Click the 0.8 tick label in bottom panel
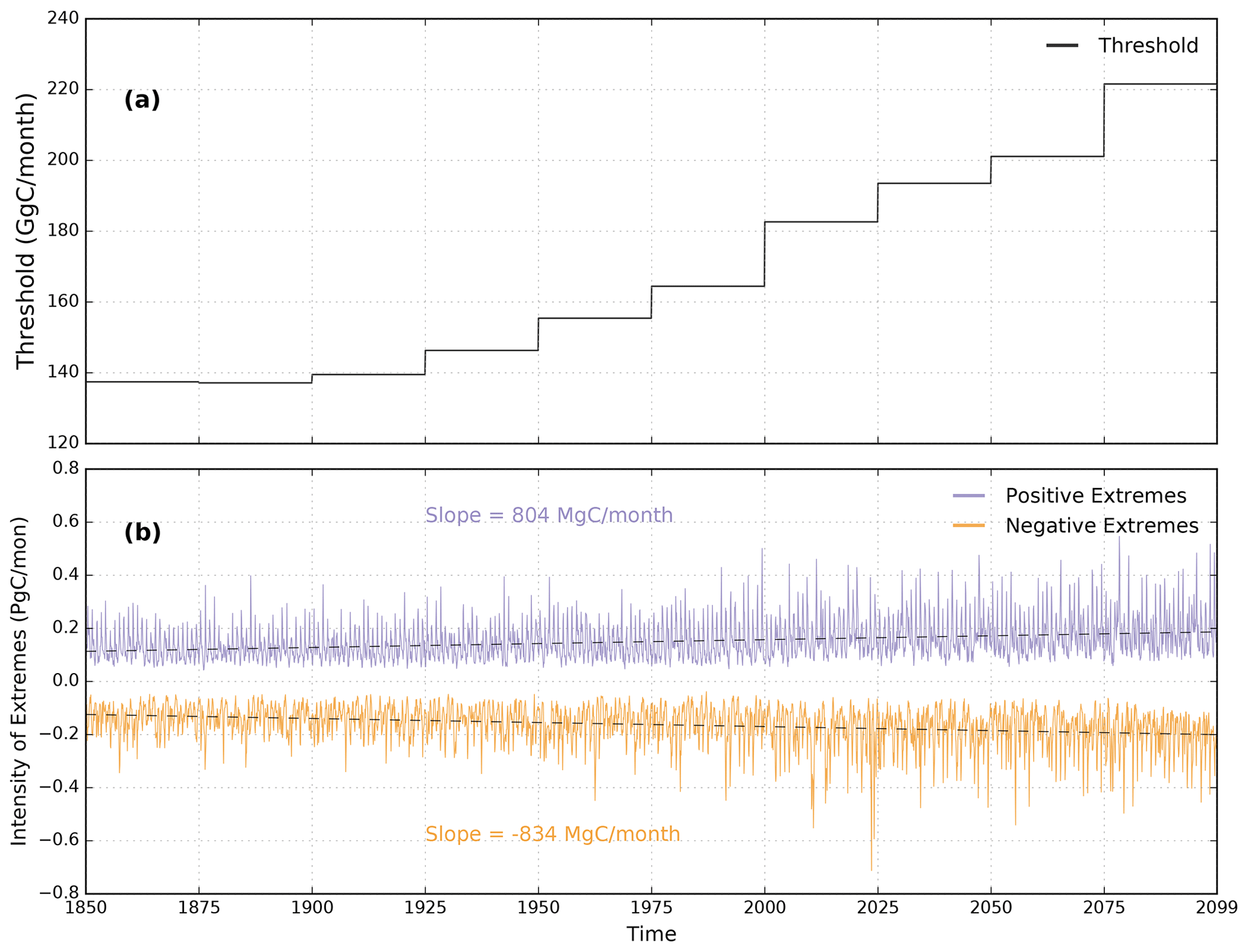Screen dimensions: 1248x952 click(x=65, y=468)
